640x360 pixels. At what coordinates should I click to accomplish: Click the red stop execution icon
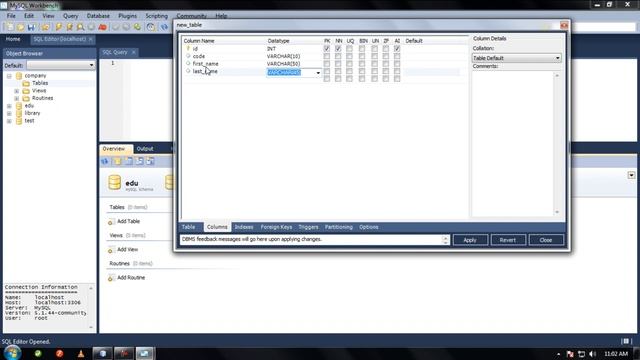(x=102, y=27)
